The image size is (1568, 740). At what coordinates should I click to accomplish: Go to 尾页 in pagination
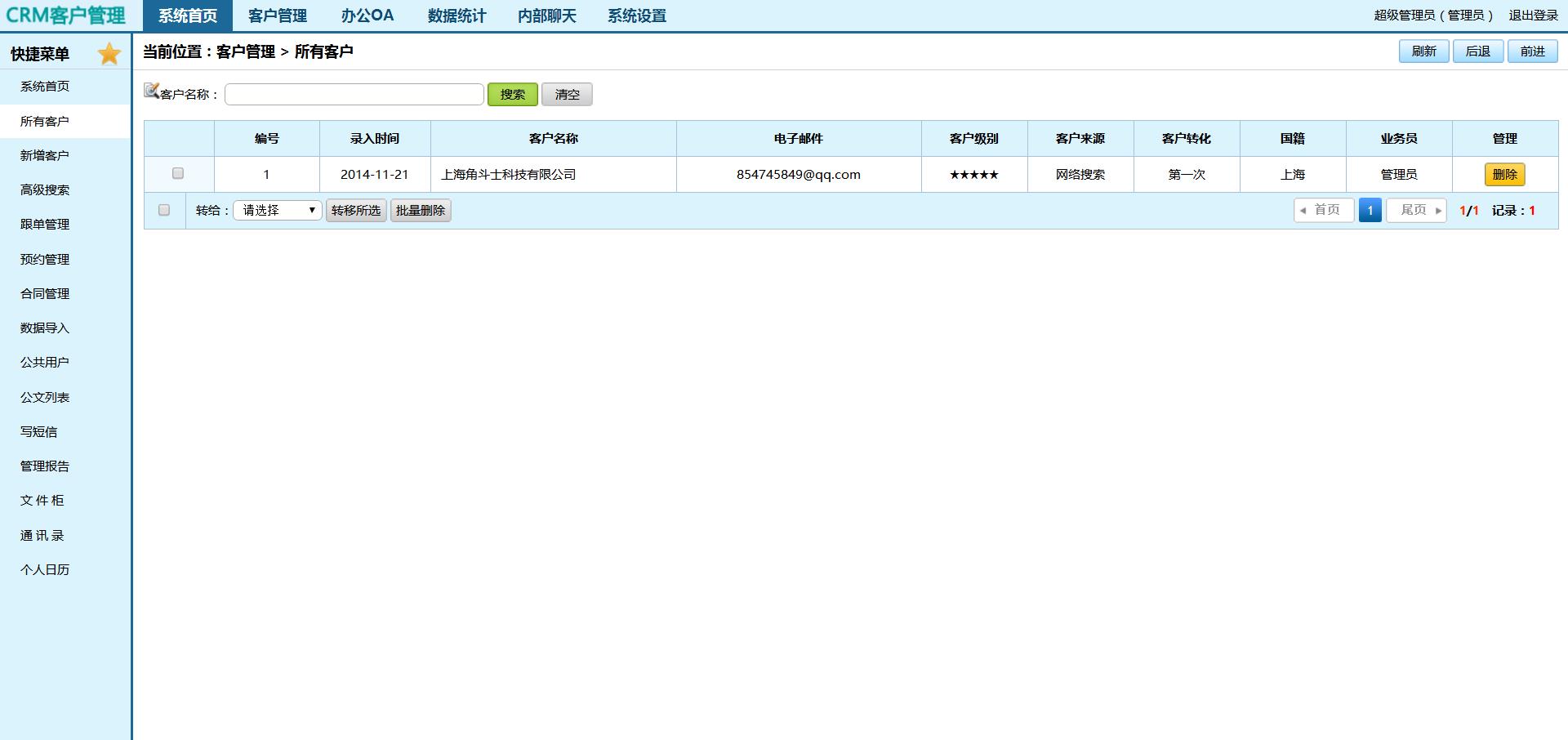pyautogui.click(x=1417, y=211)
